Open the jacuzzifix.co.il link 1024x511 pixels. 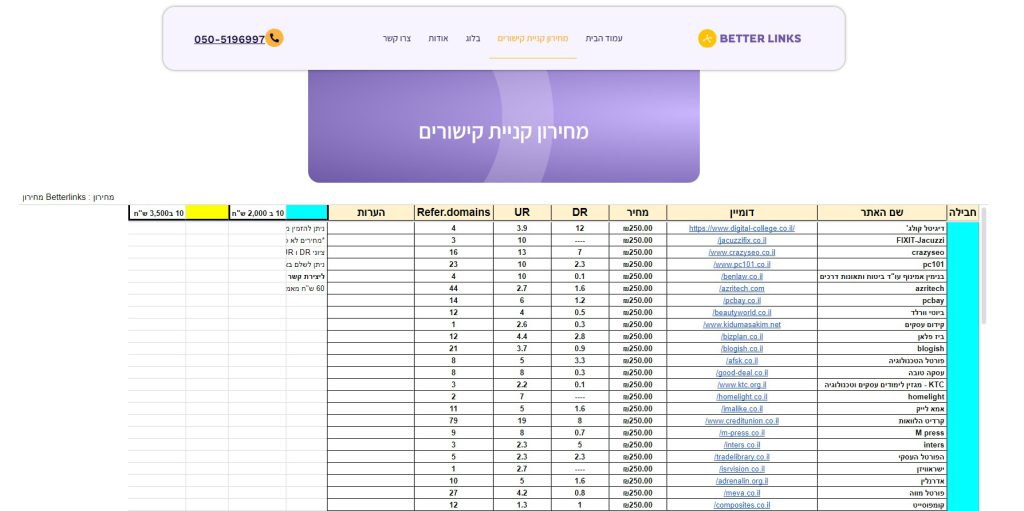tap(742, 240)
